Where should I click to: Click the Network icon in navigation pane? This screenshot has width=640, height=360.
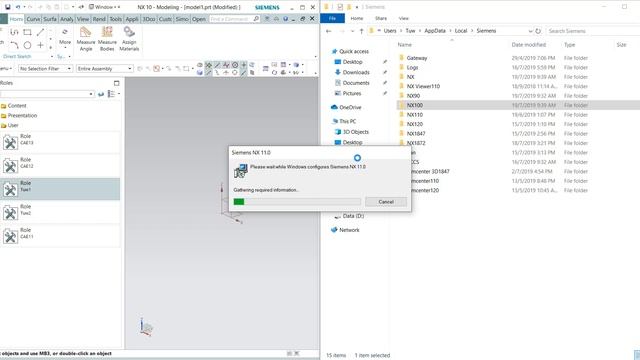[x=334, y=230]
